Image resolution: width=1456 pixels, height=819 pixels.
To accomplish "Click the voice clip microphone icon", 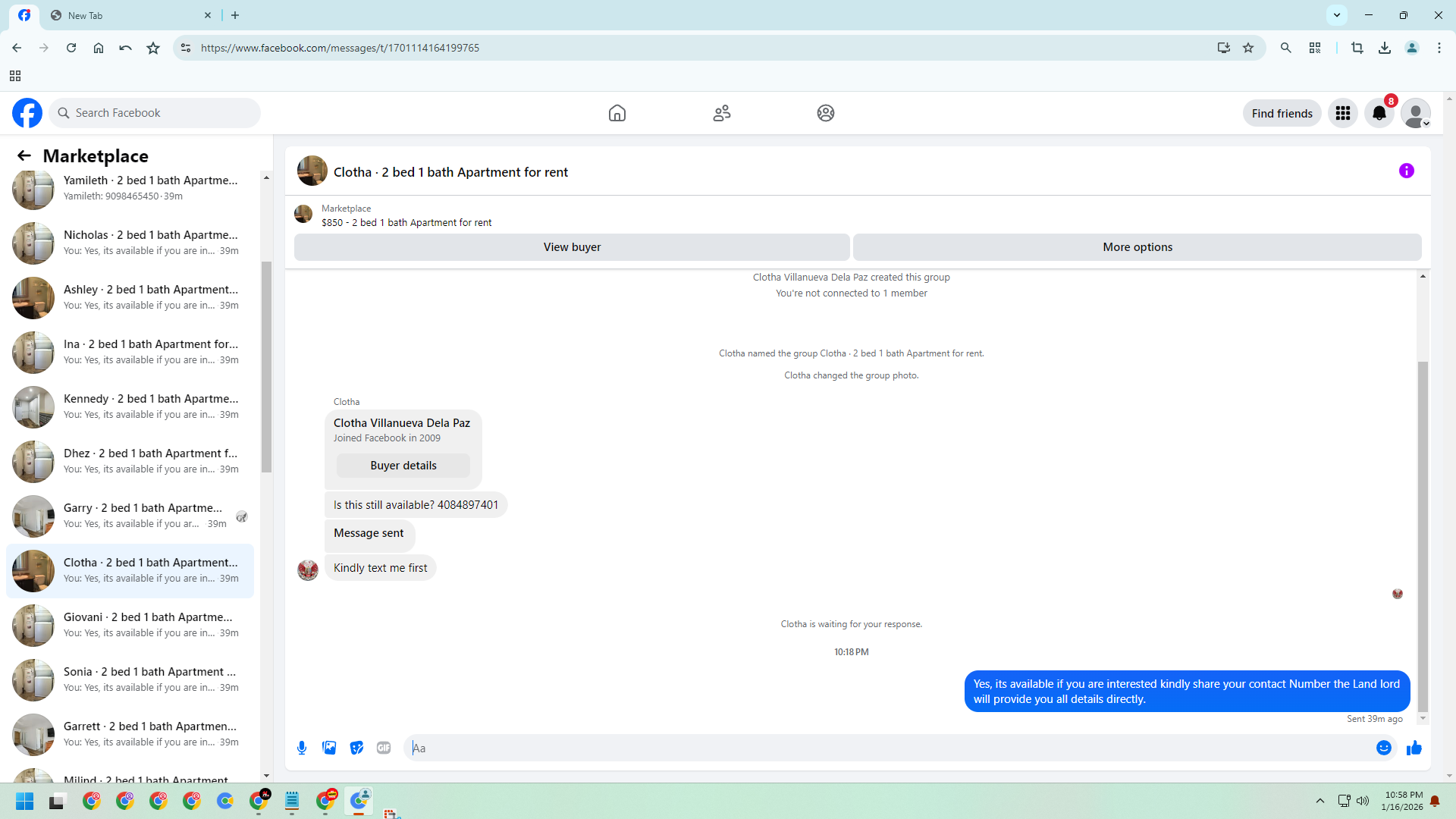I will (x=302, y=748).
